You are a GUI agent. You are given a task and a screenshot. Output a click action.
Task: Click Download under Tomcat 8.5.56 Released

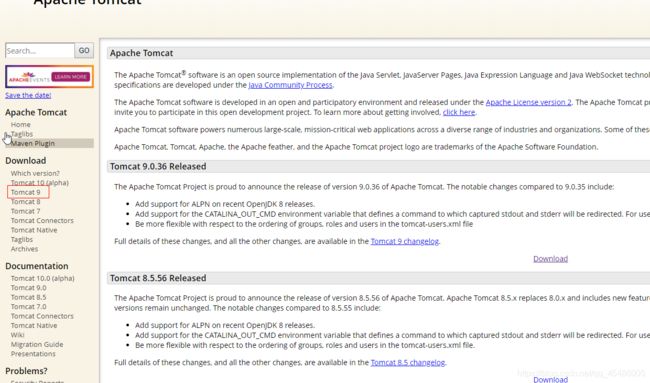[x=551, y=379]
